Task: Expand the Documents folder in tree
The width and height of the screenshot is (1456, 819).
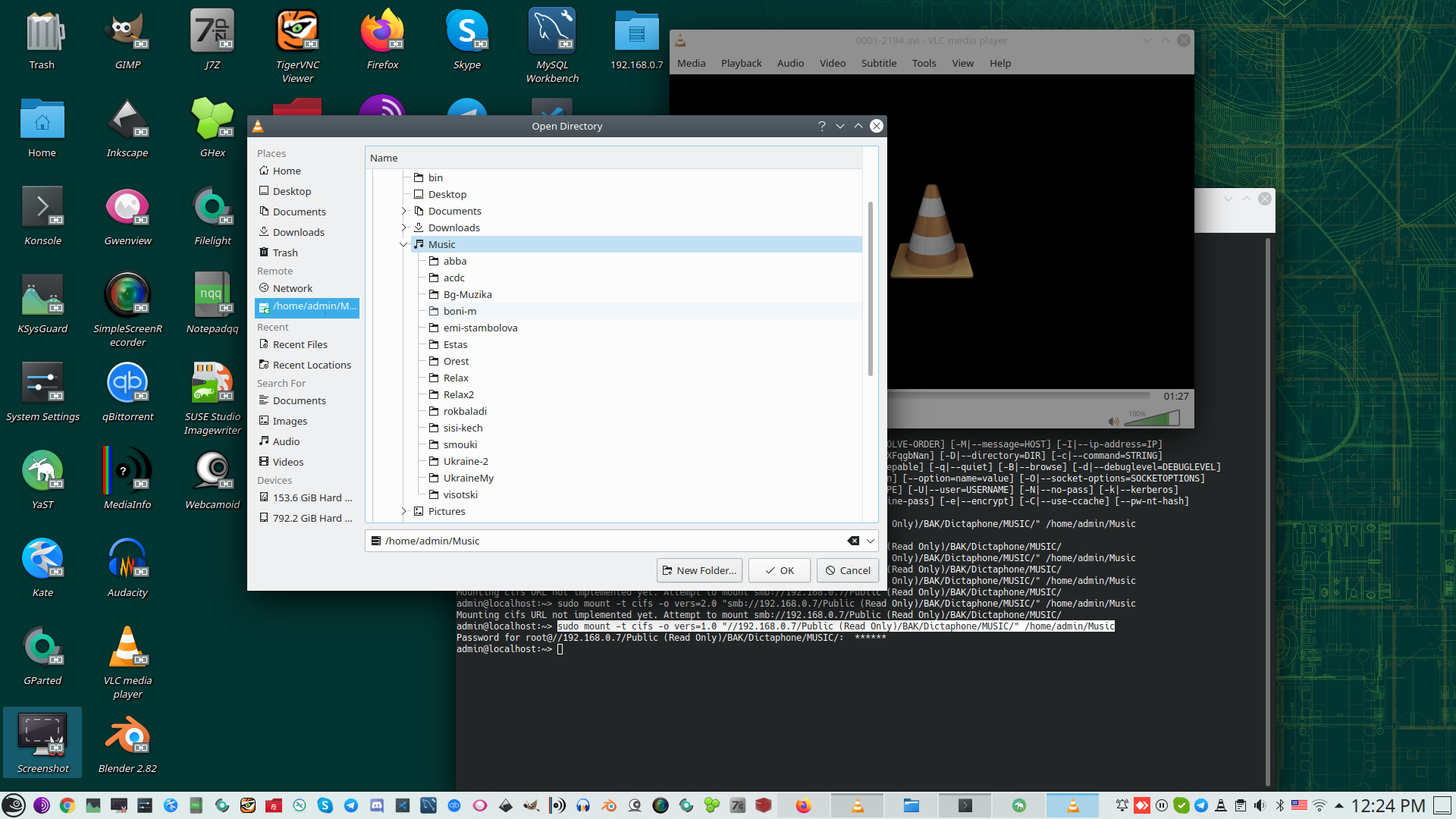Action: [403, 211]
